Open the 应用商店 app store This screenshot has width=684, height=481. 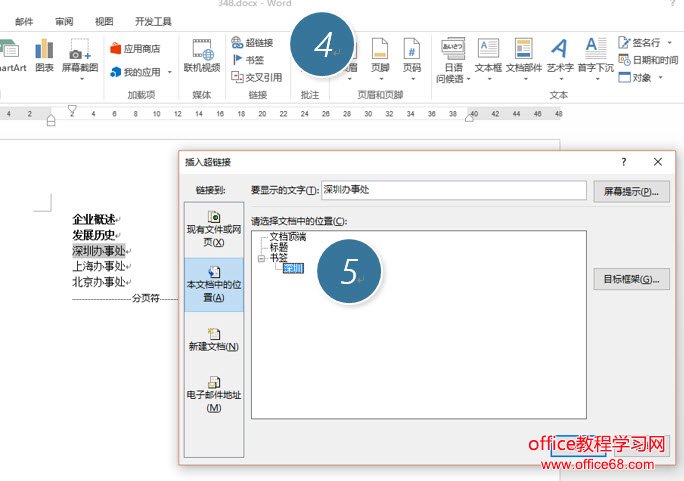click(135, 48)
